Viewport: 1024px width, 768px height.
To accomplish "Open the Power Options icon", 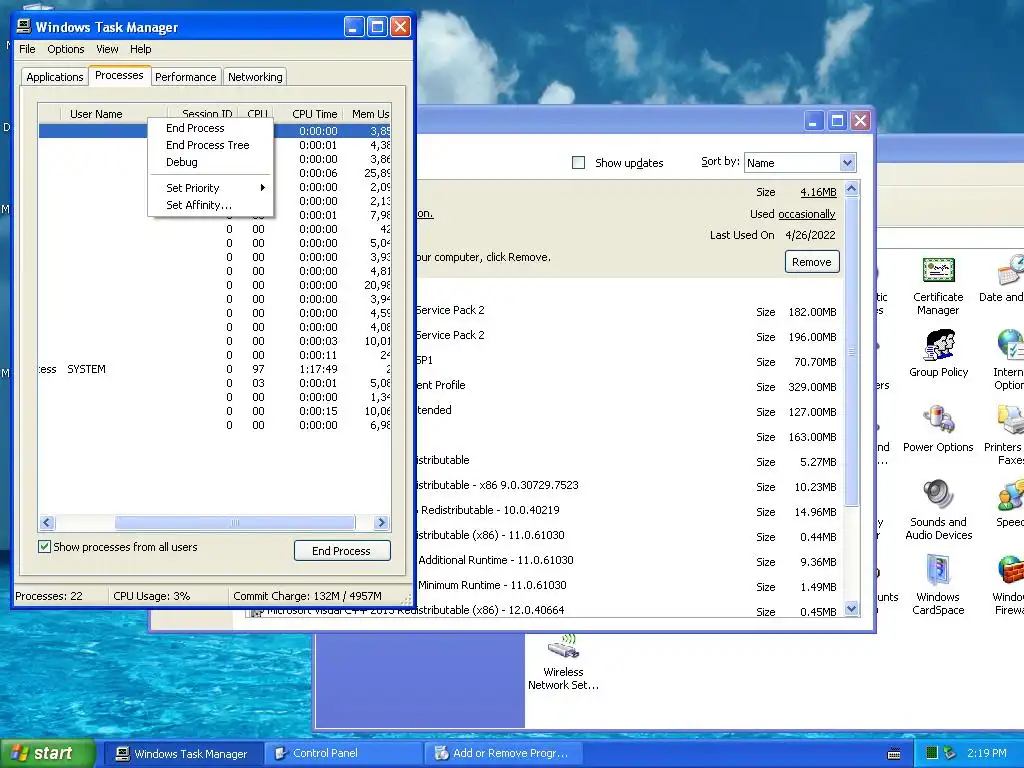I will (938, 428).
